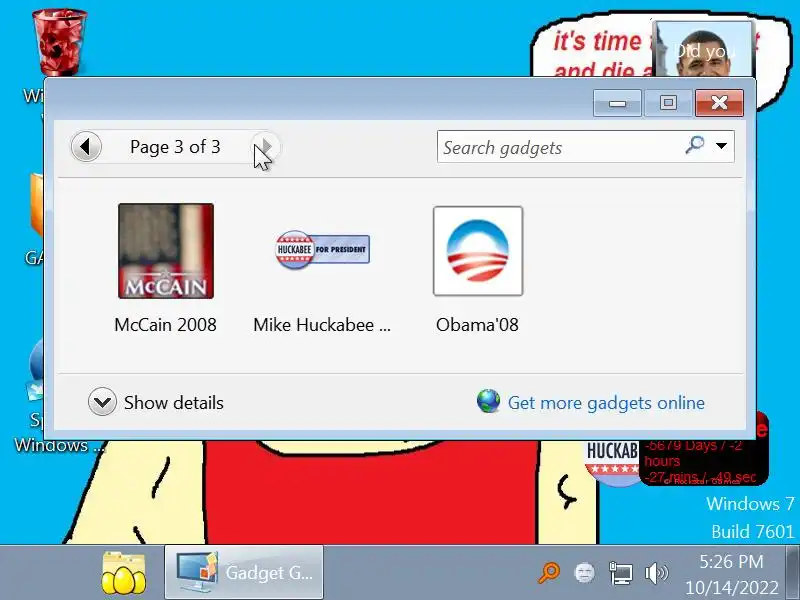Close the Gadget Gallery window

pos(719,103)
